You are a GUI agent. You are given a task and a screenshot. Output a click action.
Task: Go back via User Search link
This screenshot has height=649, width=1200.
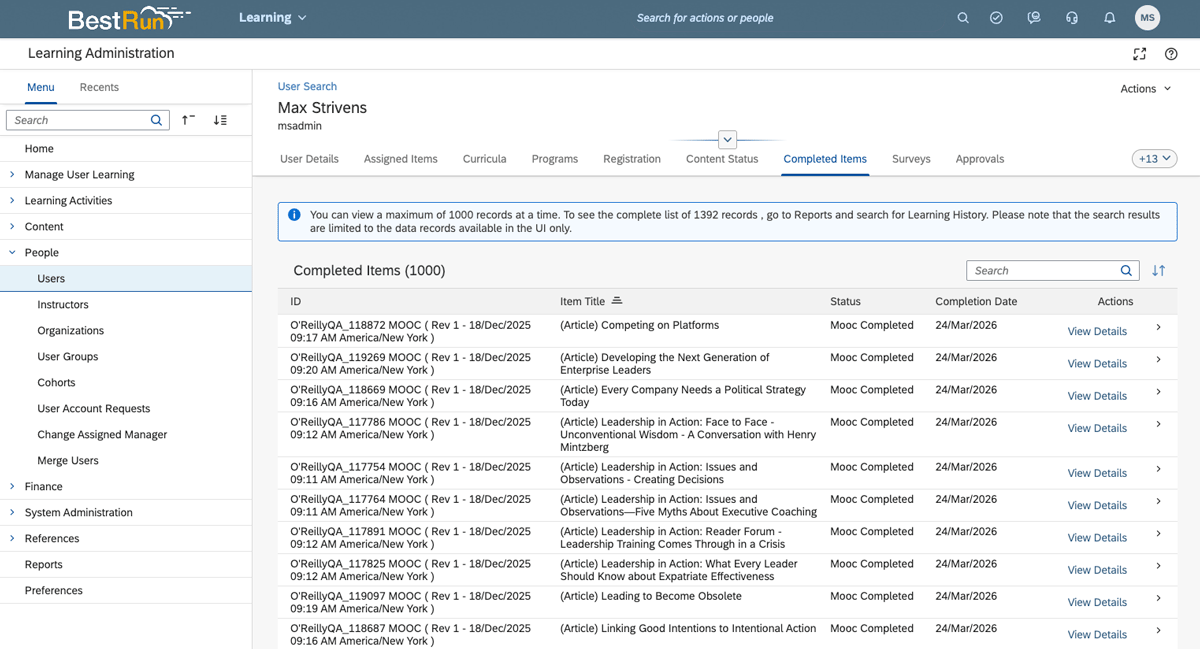click(x=307, y=87)
